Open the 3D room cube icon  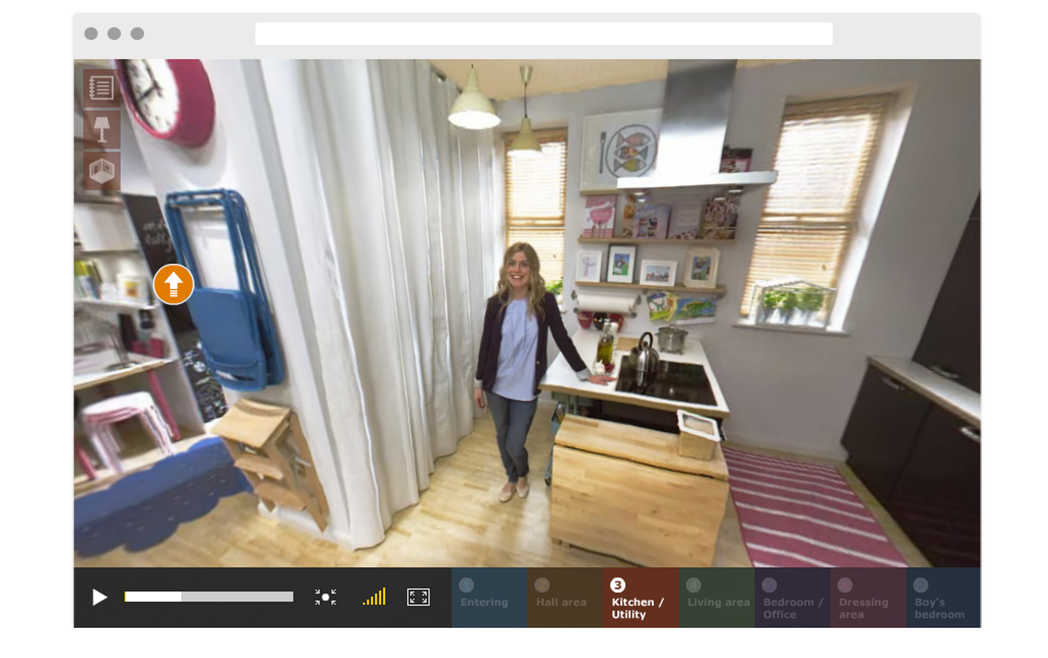tap(102, 171)
